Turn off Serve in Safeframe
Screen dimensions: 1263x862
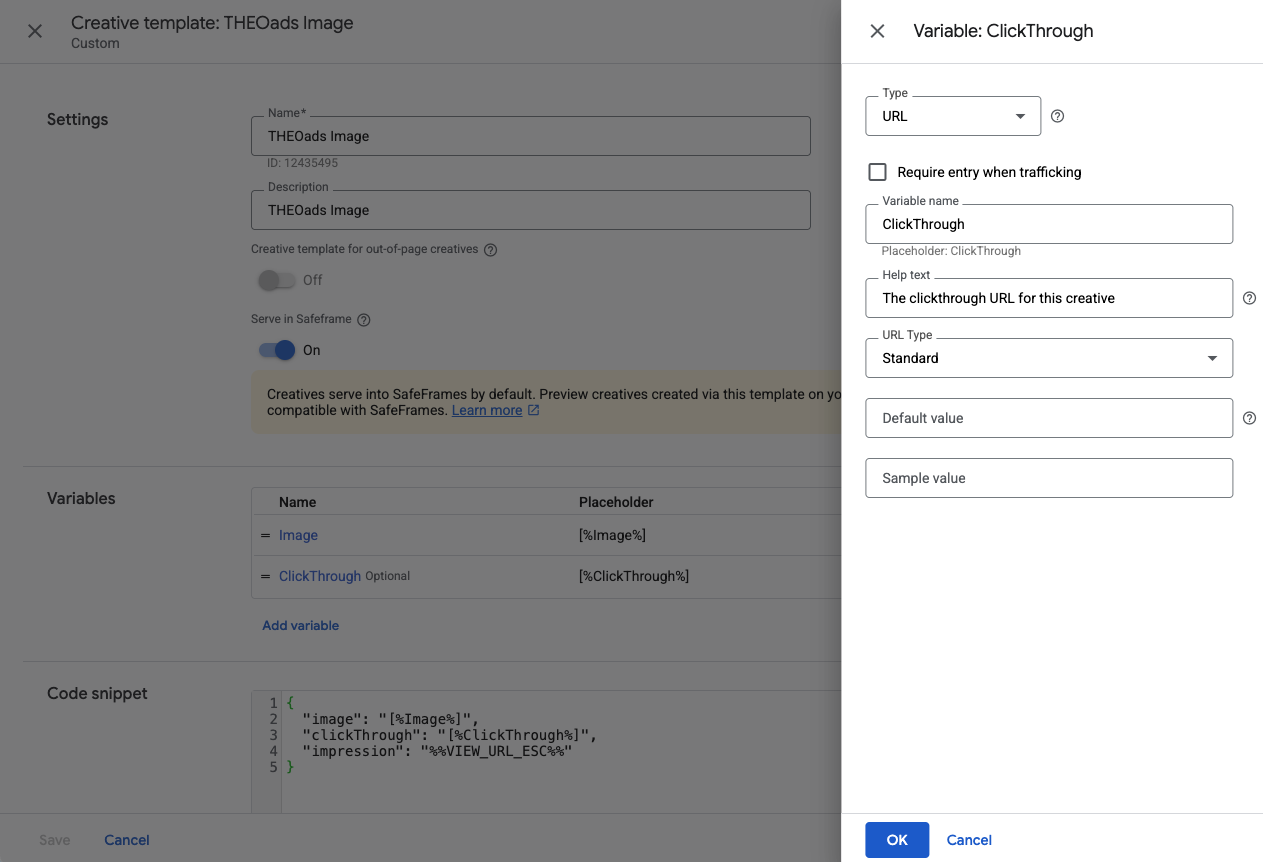[x=276, y=349]
